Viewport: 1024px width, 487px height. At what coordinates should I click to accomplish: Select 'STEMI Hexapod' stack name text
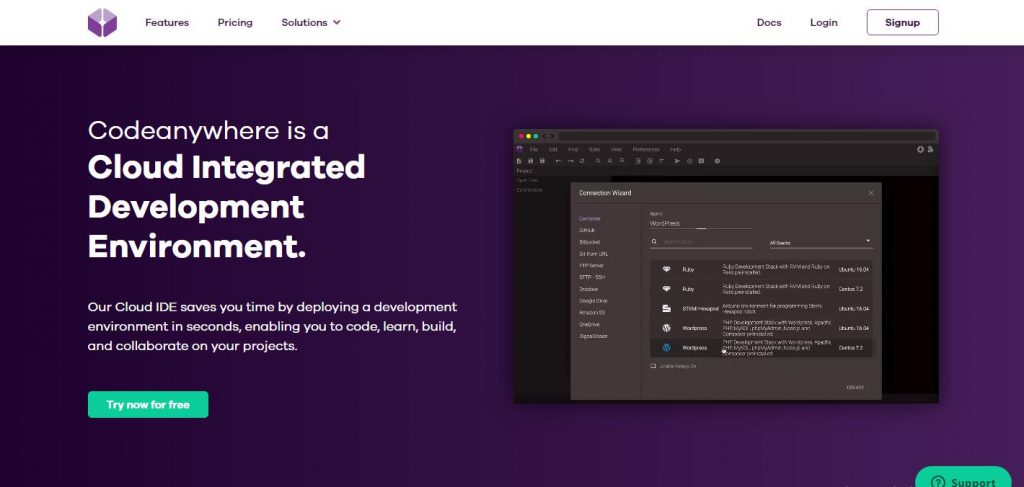700,309
